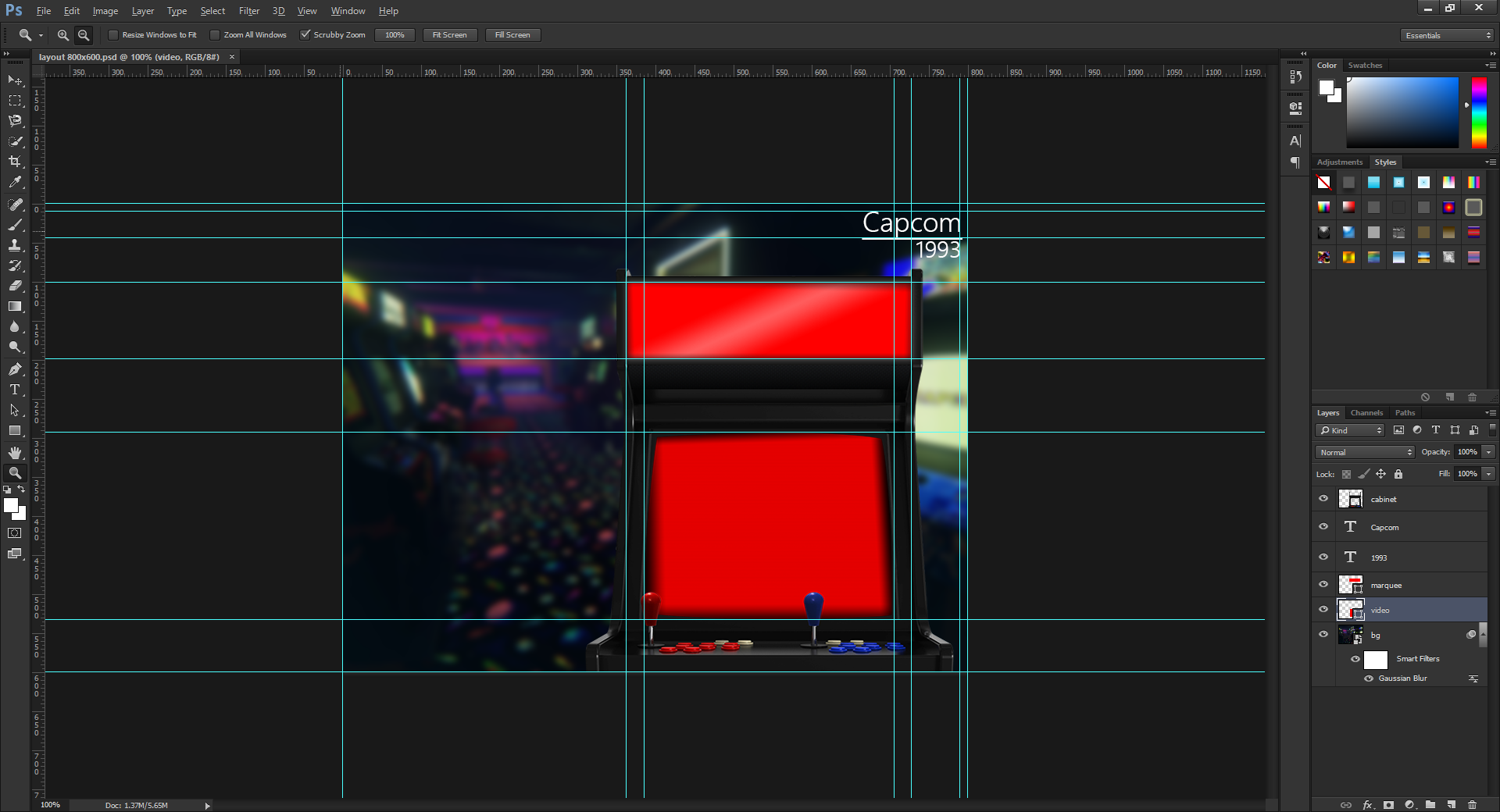Click the 100% zoom button
Image resolution: width=1500 pixels, height=812 pixels.
click(395, 35)
